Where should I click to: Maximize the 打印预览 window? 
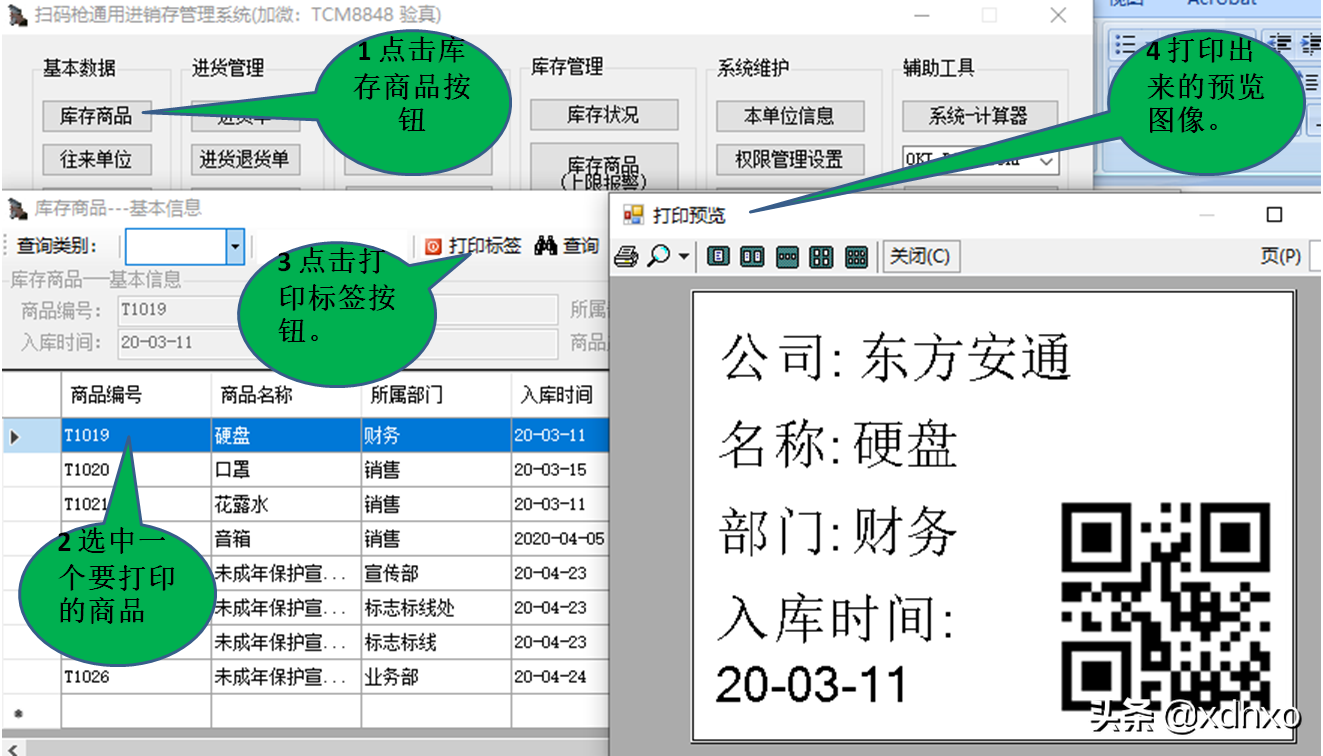tap(1274, 215)
